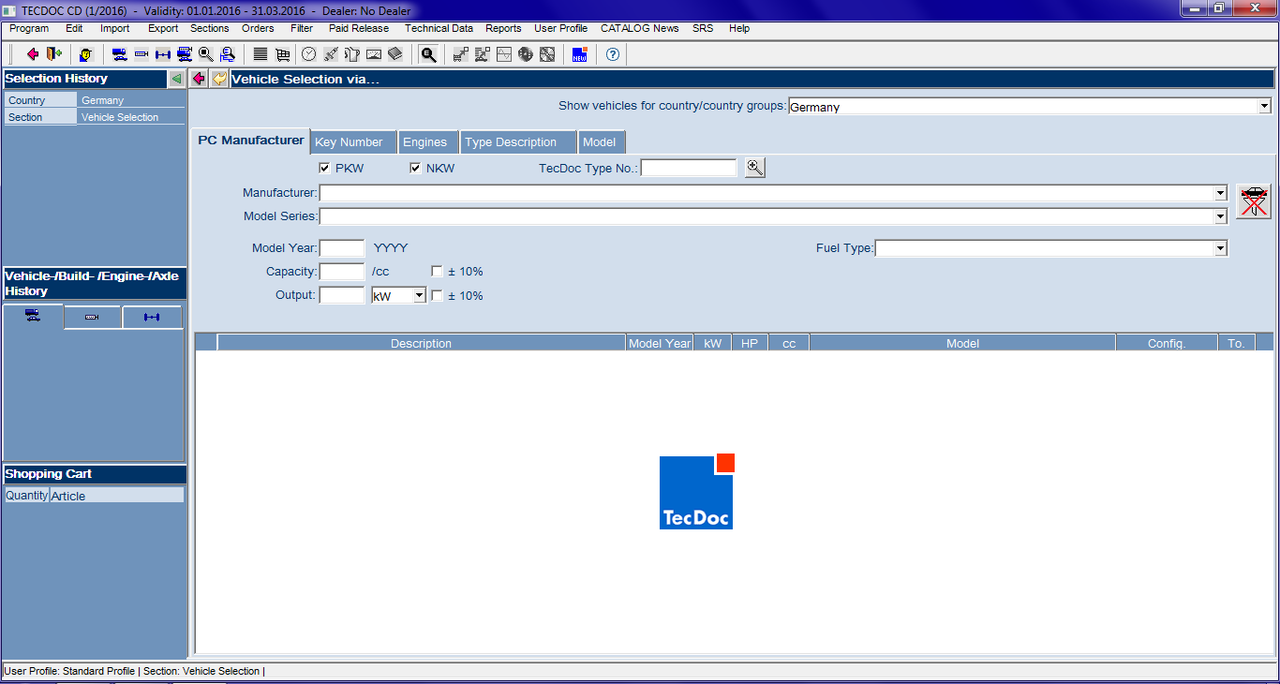
Task: Click Vehicle Selection entry in Selection History
Action: [130, 117]
